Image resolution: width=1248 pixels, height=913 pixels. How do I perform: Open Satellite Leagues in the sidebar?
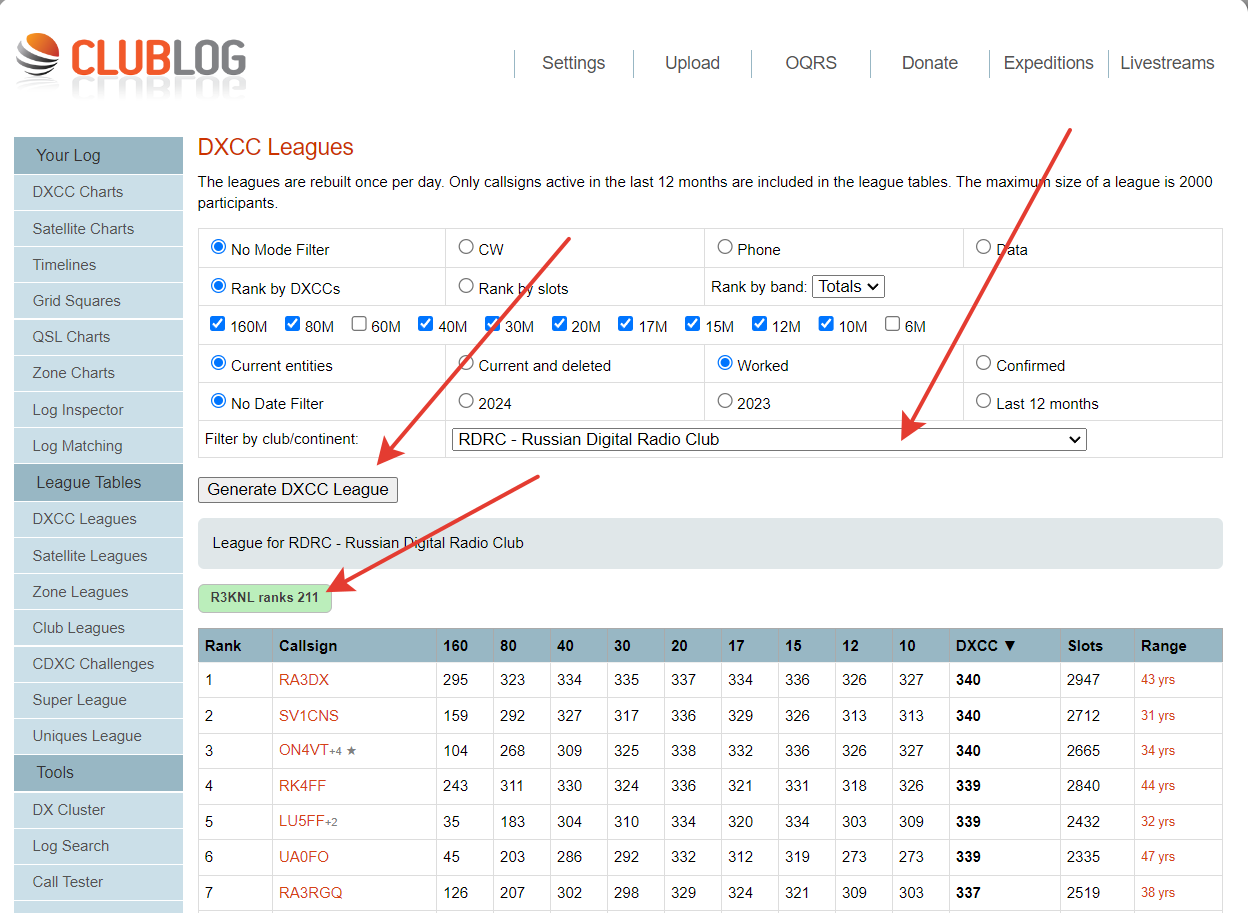pos(98,556)
